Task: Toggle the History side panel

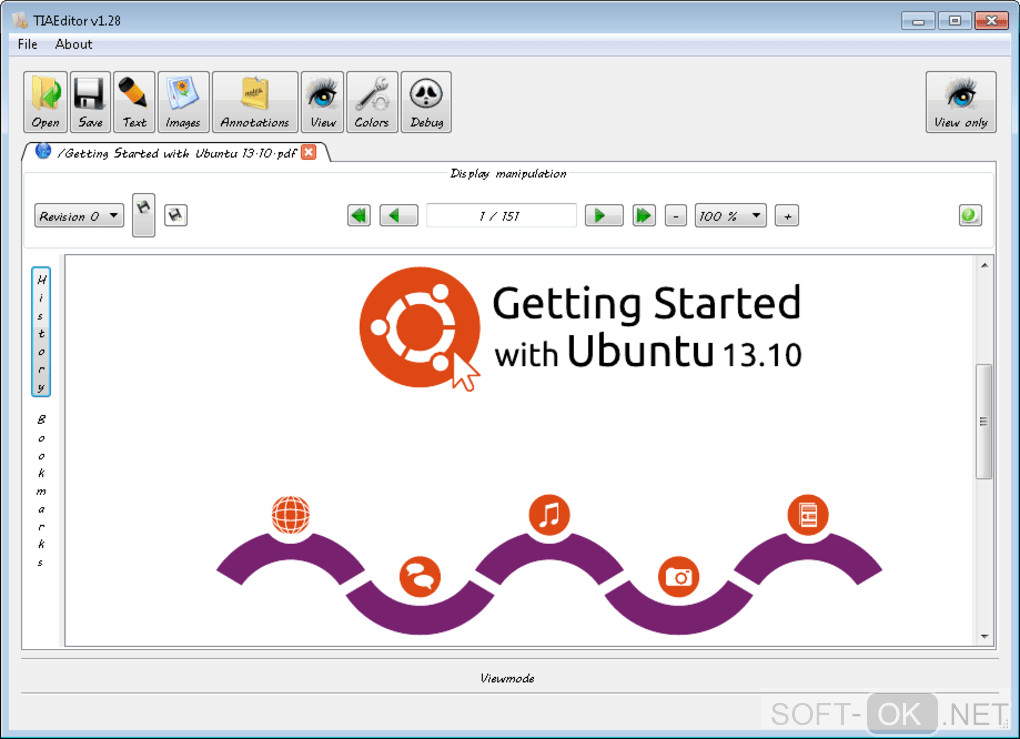Action: tap(41, 332)
